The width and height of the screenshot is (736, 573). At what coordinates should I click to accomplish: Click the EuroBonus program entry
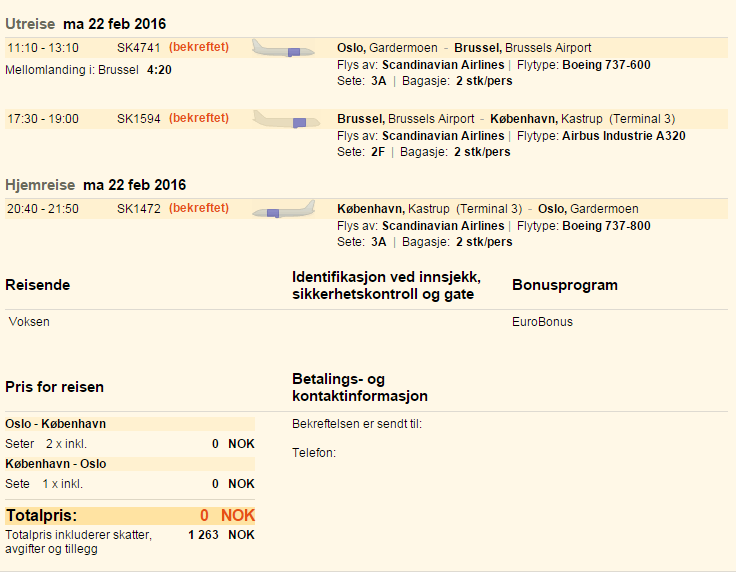tap(542, 322)
